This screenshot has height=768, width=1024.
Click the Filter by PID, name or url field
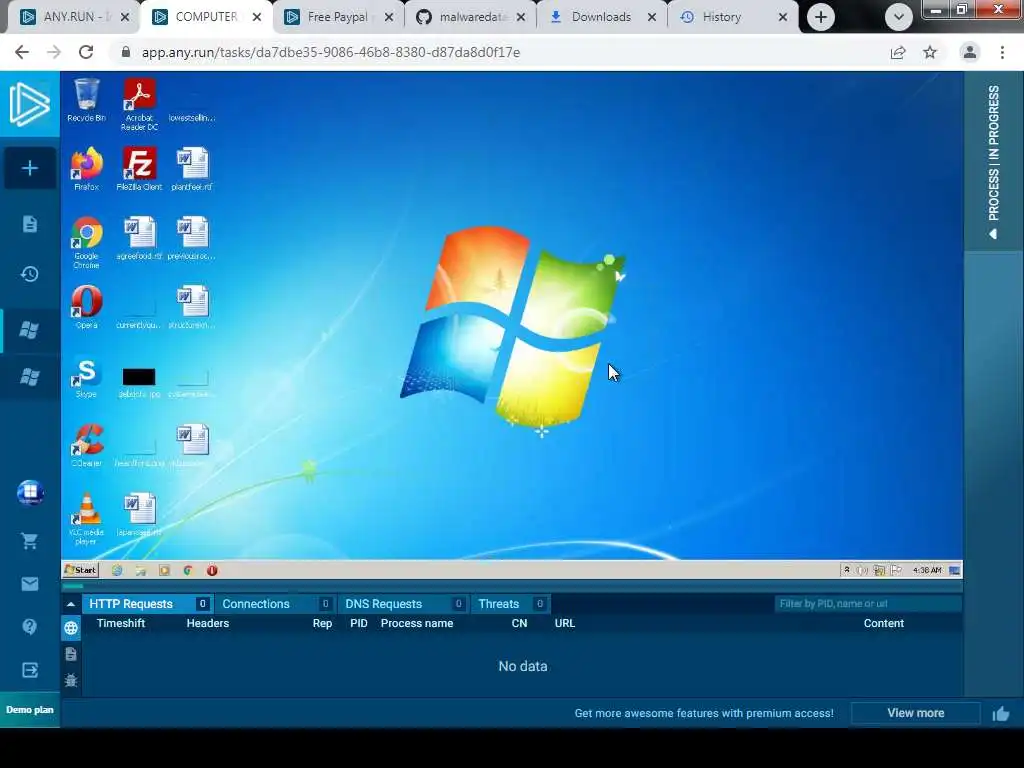(x=867, y=603)
